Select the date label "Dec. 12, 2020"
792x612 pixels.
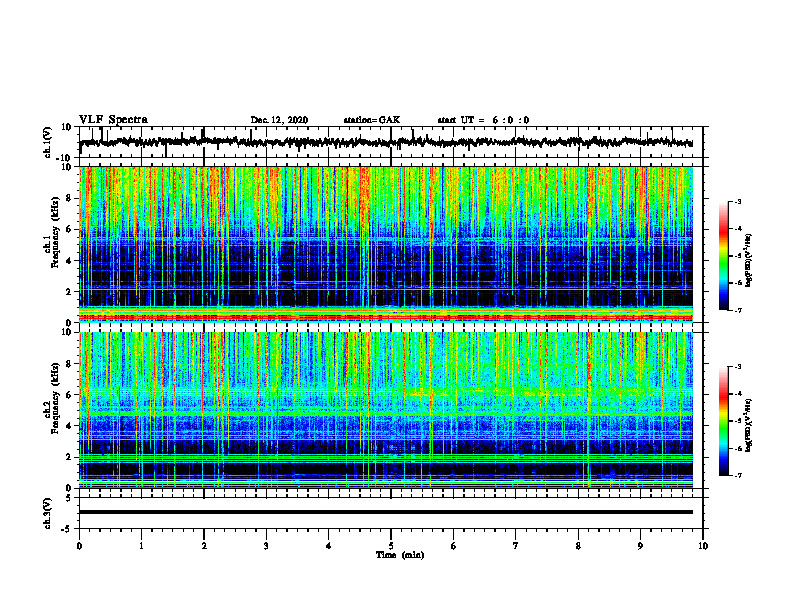[279, 120]
